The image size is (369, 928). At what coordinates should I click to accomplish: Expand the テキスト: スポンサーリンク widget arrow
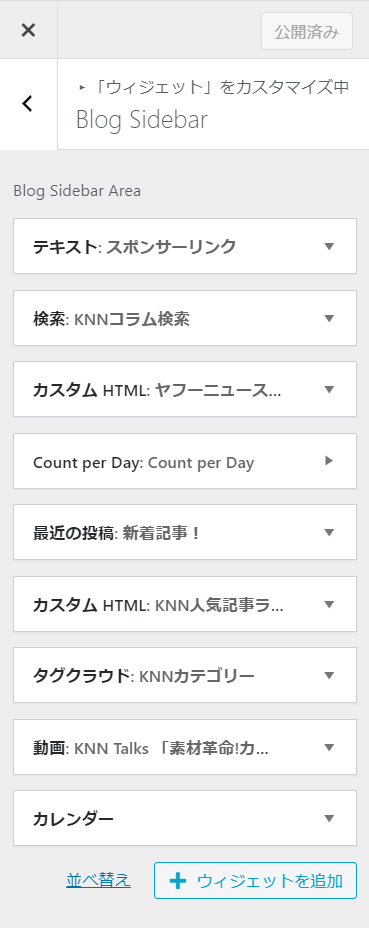click(330, 246)
